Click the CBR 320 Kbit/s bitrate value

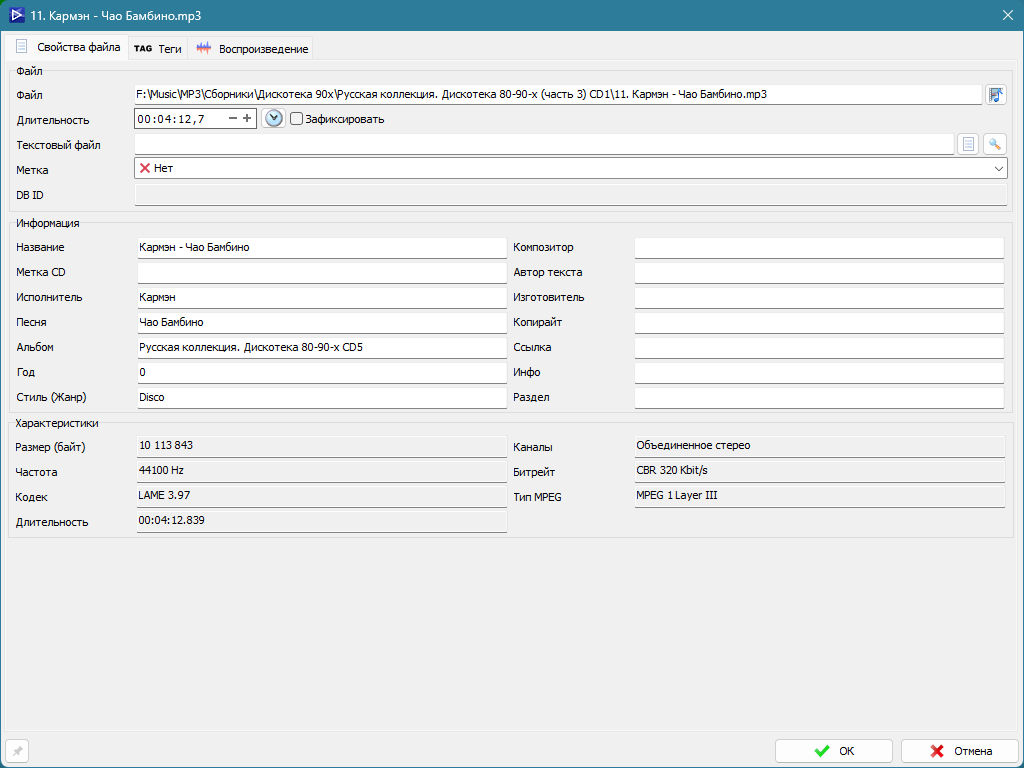[820, 471]
